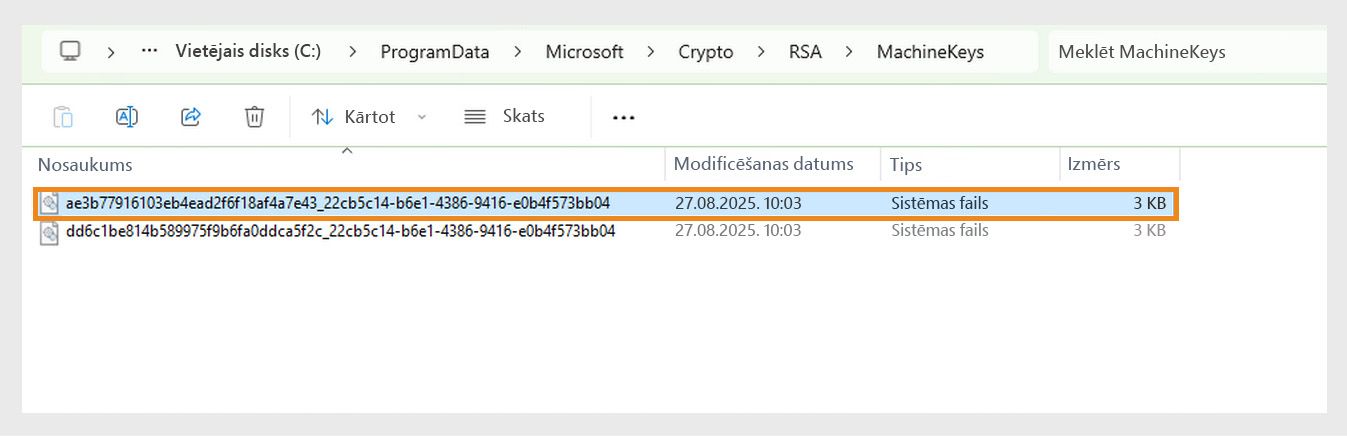The width and height of the screenshot is (1347, 436).
Task: Select the file starting with dd6c1be814b5
Action: (x=340, y=232)
